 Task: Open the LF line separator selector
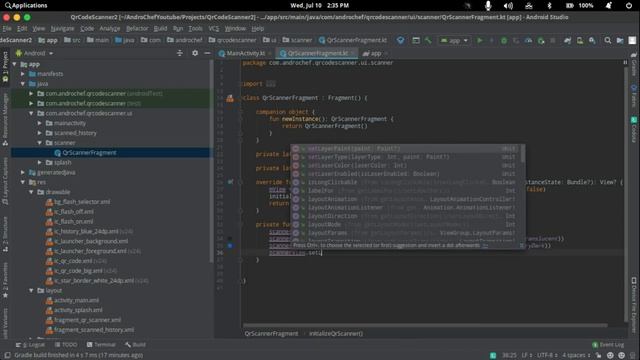(527, 355)
